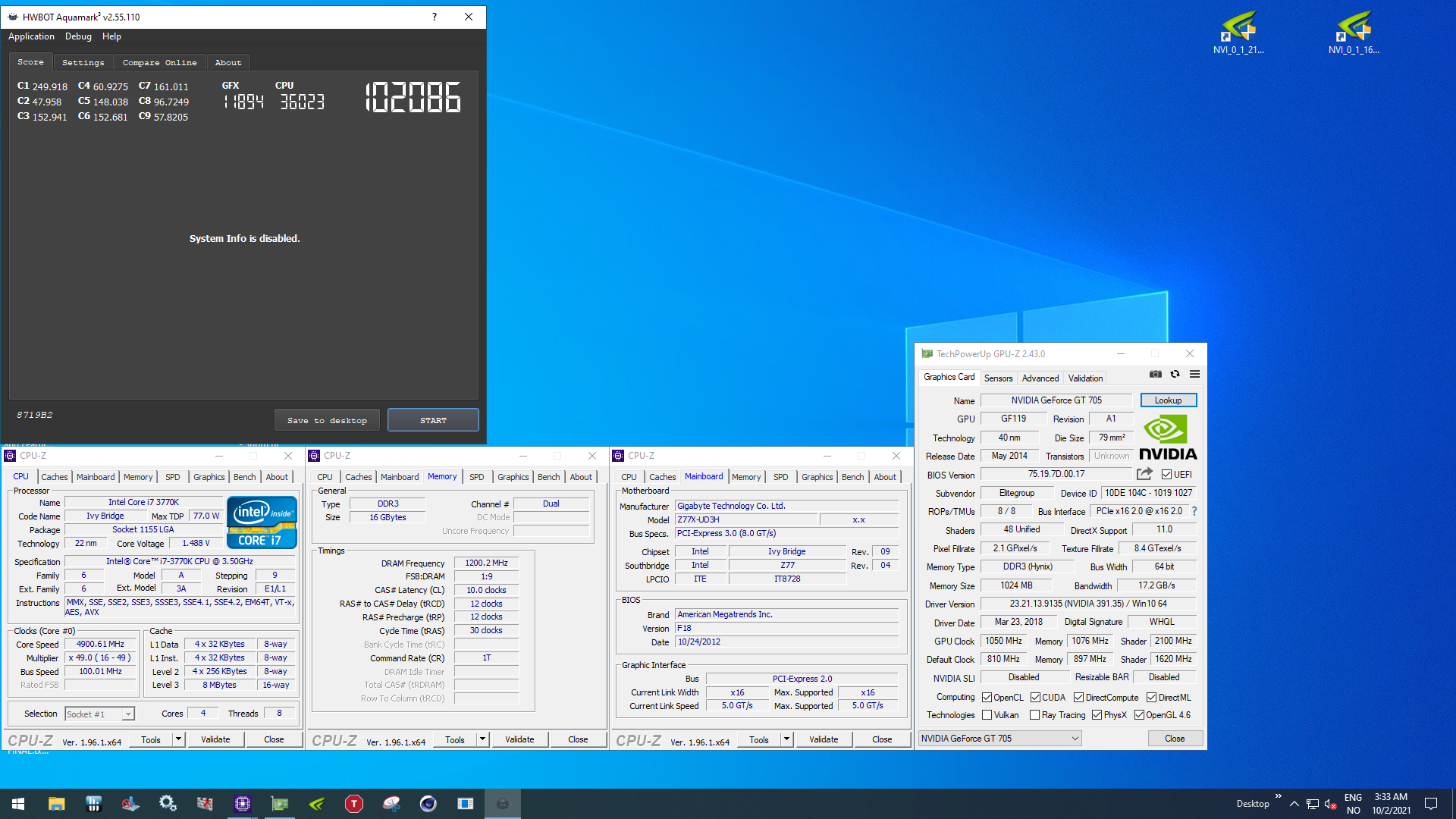Click the NVIDIA logo in GPU-Z
1456x819 pixels.
pyautogui.click(x=1168, y=438)
